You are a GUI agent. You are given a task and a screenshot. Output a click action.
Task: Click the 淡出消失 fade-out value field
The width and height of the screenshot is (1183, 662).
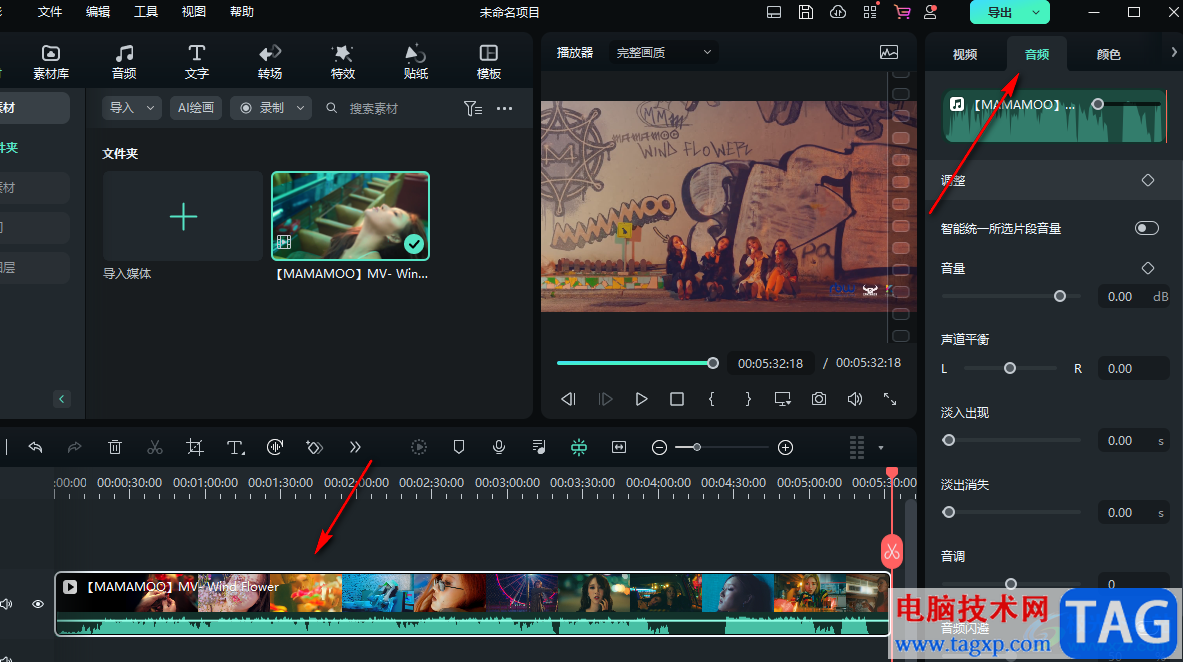point(1134,513)
